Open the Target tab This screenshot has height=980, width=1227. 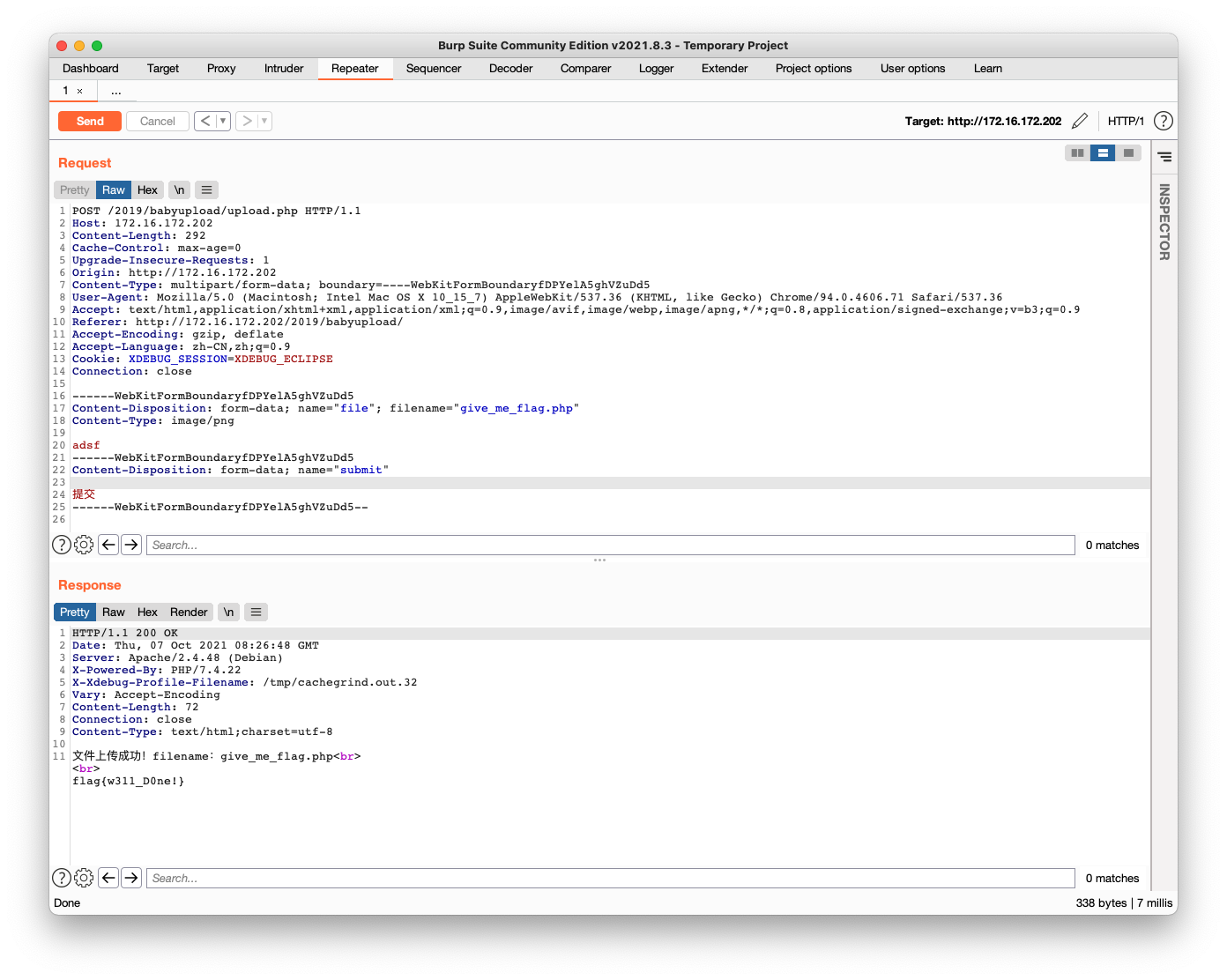[x=163, y=69]
